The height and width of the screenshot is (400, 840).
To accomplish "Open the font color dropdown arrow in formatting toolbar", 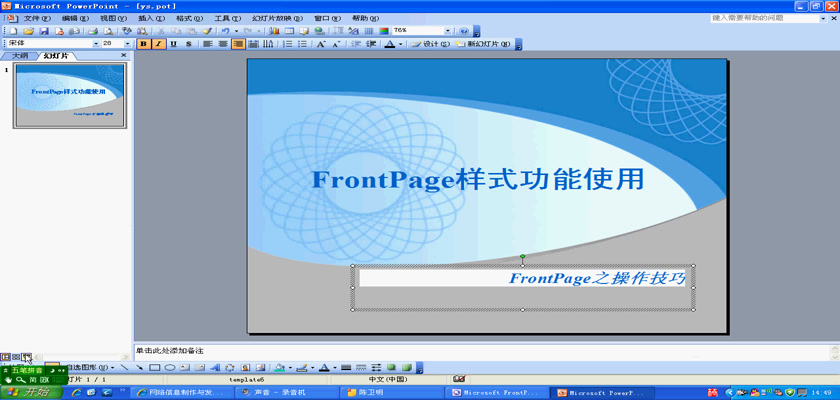I will 400,44.
